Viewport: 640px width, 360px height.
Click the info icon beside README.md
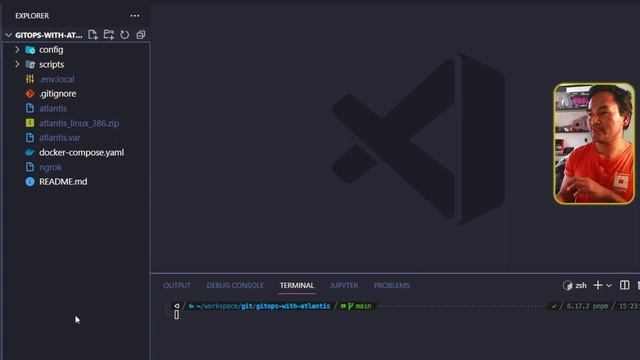[x=30, y=182]
